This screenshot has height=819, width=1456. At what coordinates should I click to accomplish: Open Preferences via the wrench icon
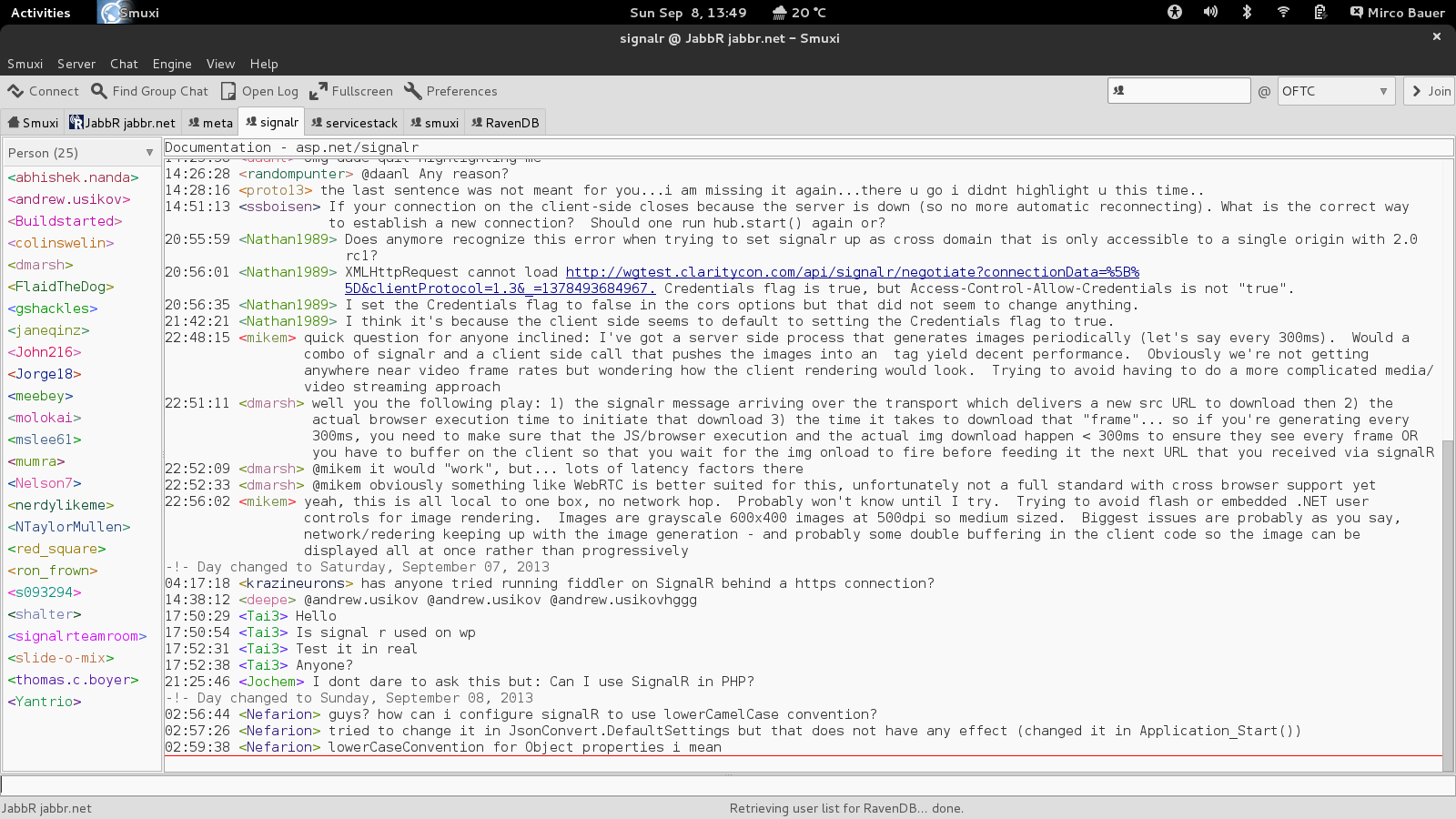(413, 91)
